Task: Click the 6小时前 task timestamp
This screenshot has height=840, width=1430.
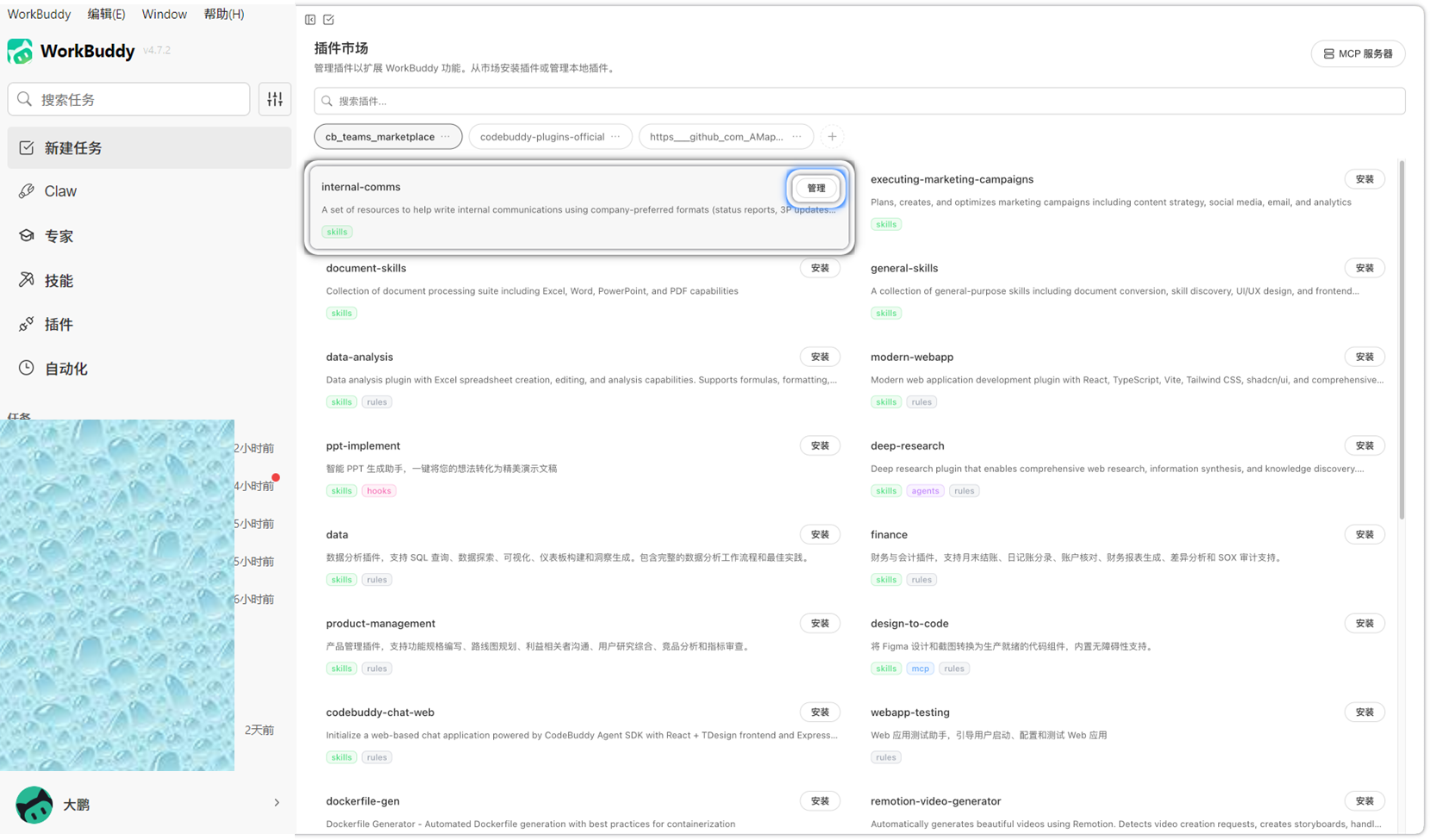Action: pos(253,599)
